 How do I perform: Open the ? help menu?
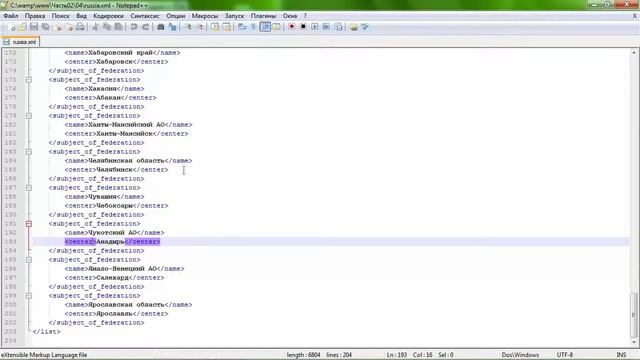click(x=305, y=16)
